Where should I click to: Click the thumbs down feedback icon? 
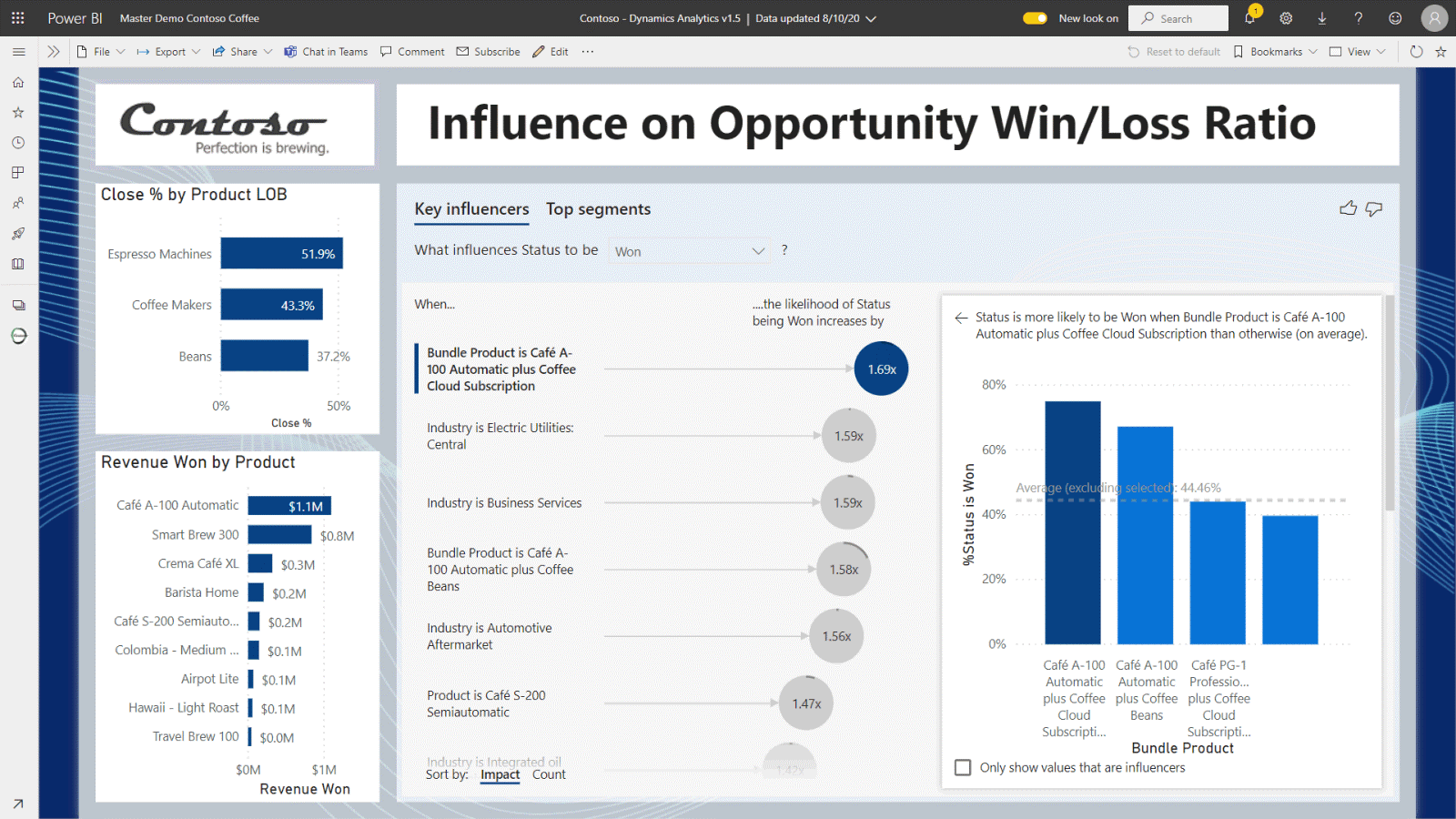coord(1374,208)
